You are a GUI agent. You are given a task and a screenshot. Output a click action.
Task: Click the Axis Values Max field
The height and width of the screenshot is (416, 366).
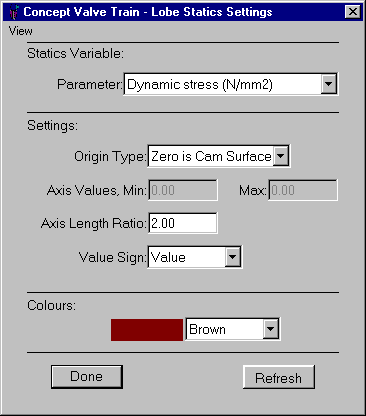[303, 190]
